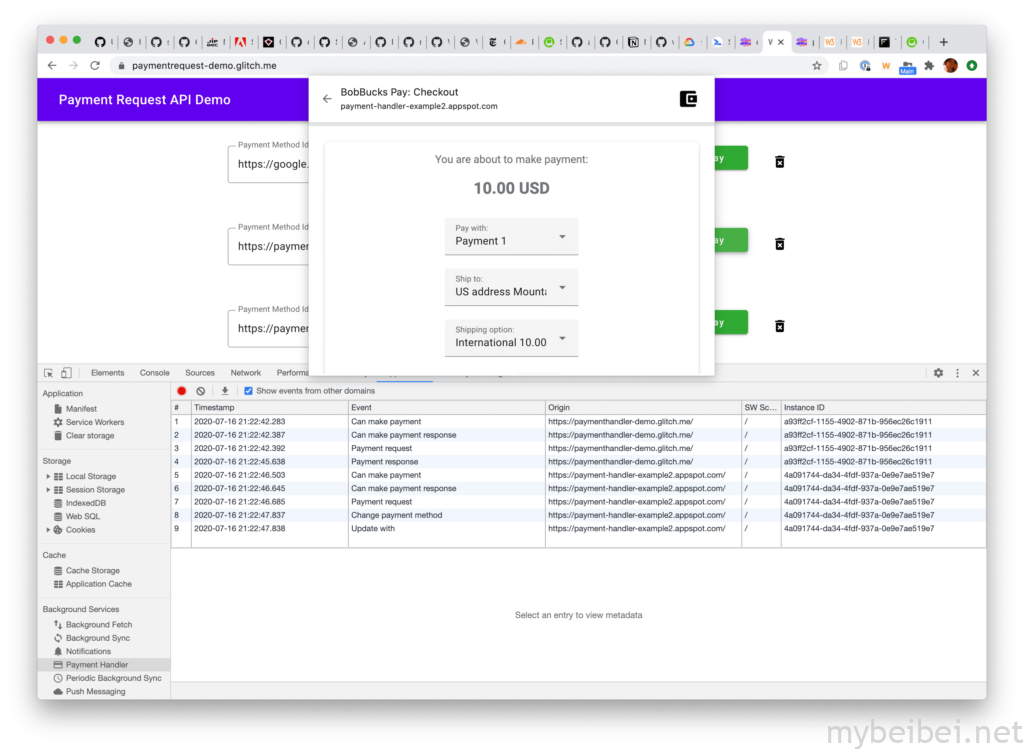The width and height of the screenshot is (1024, 749).
Task: Bookmark this page with the star icon
Action: (817, 66)
